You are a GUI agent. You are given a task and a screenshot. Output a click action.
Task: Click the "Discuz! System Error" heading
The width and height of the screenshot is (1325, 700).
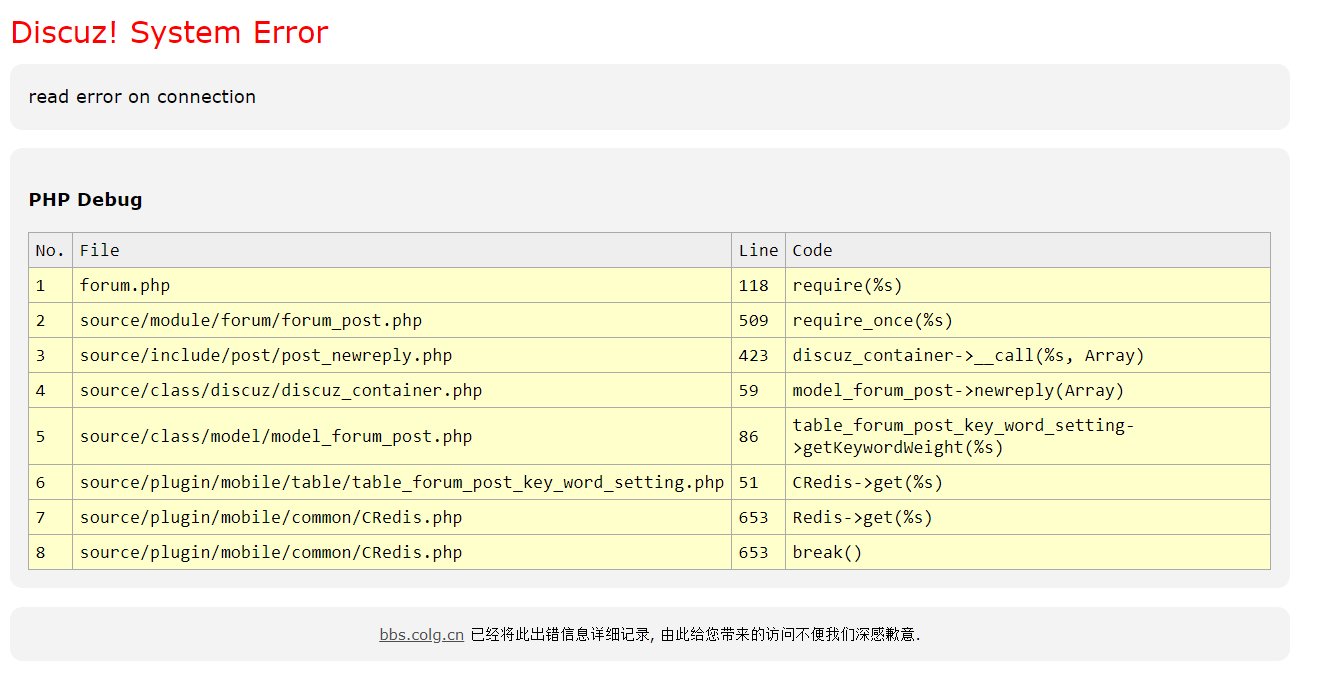169,33
